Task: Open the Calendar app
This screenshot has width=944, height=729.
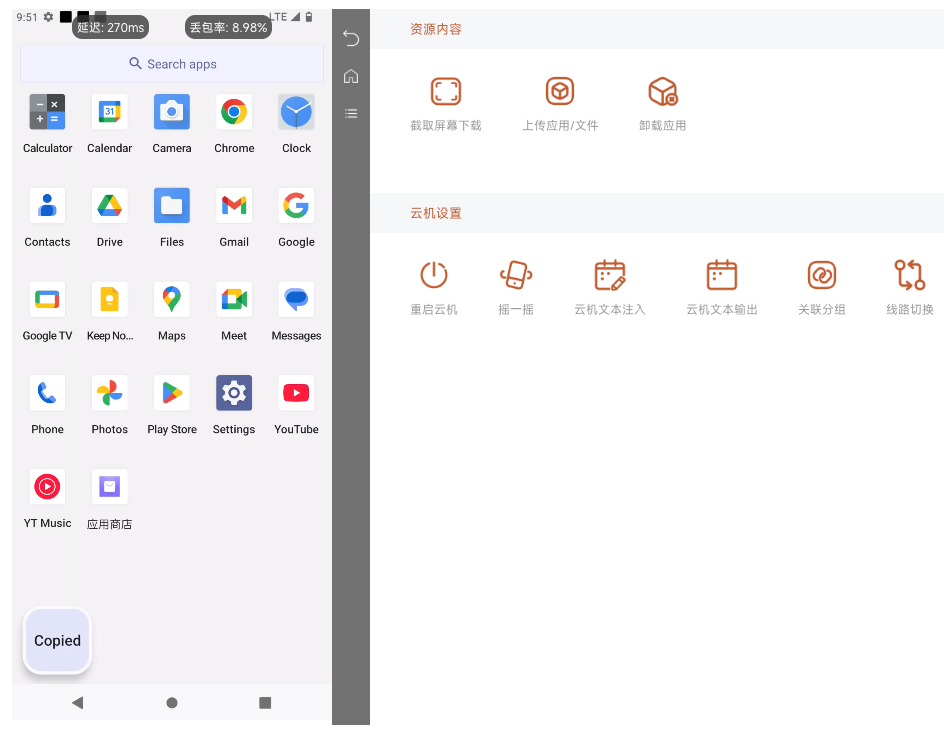Action: [110, 112]
